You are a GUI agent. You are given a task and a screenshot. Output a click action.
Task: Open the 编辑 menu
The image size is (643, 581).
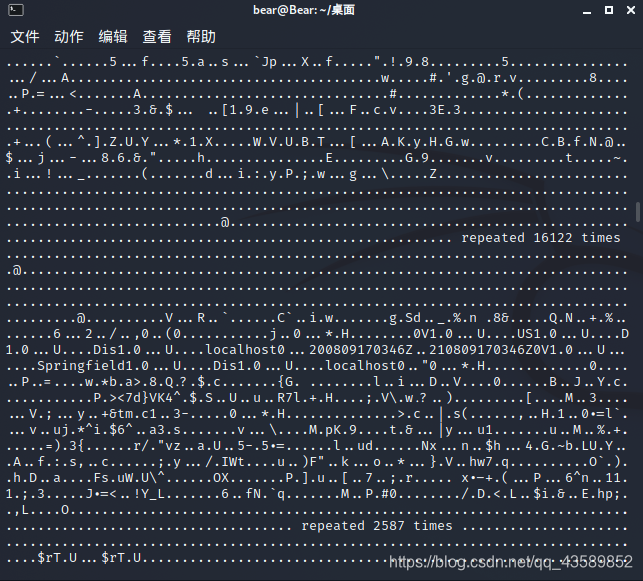[113, 37]
